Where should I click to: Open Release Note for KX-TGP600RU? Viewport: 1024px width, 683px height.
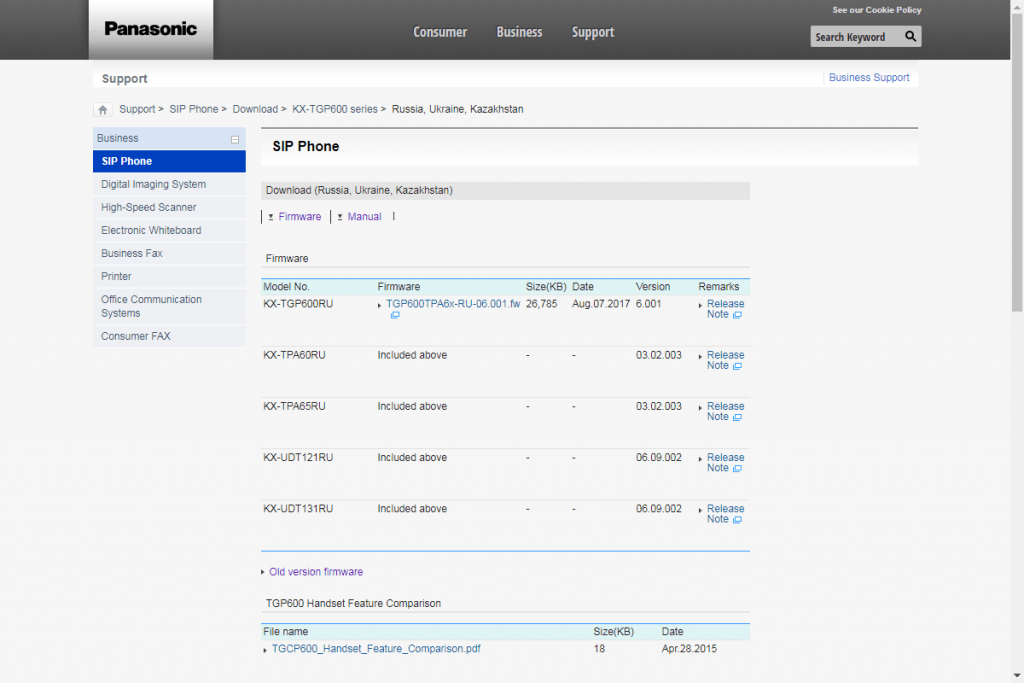click(x=725, y=309)
